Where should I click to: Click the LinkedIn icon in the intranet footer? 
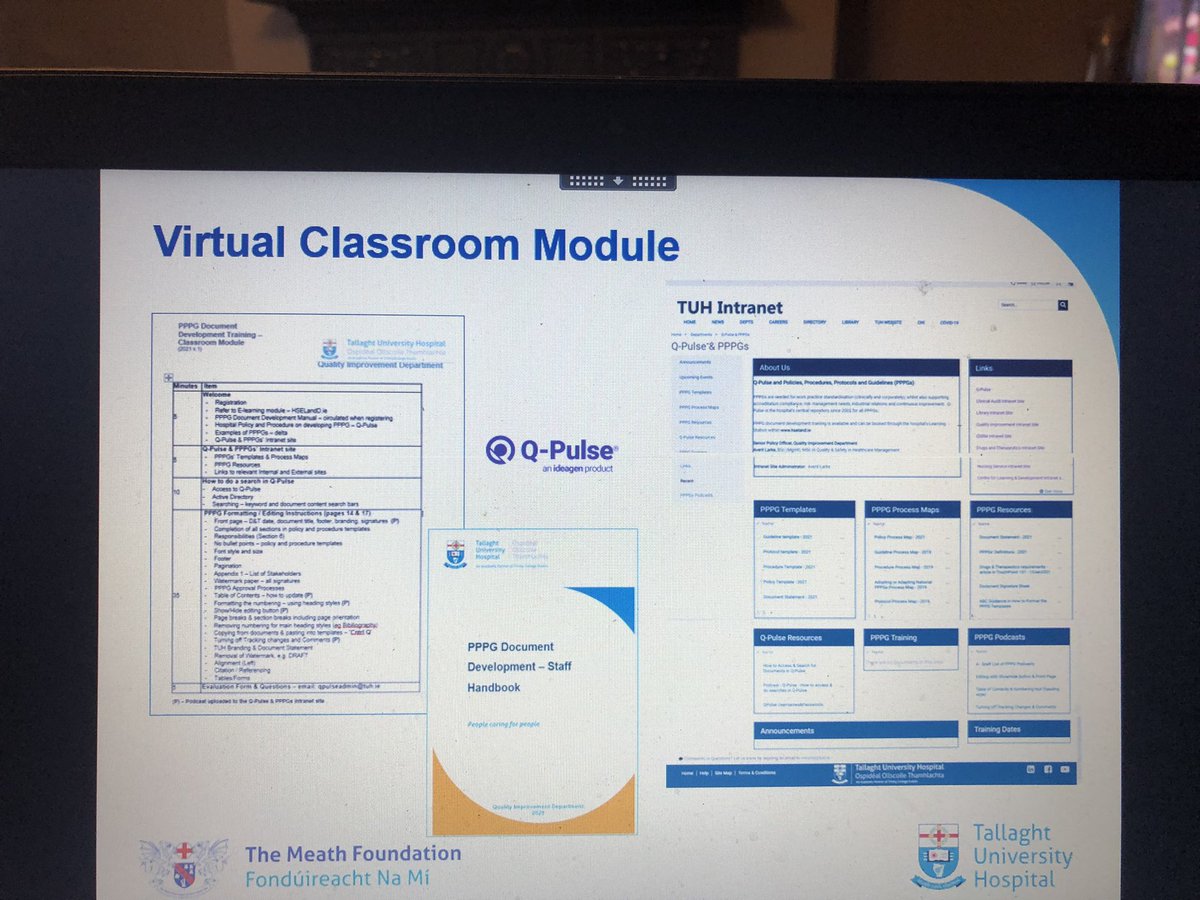(1031, 769)
